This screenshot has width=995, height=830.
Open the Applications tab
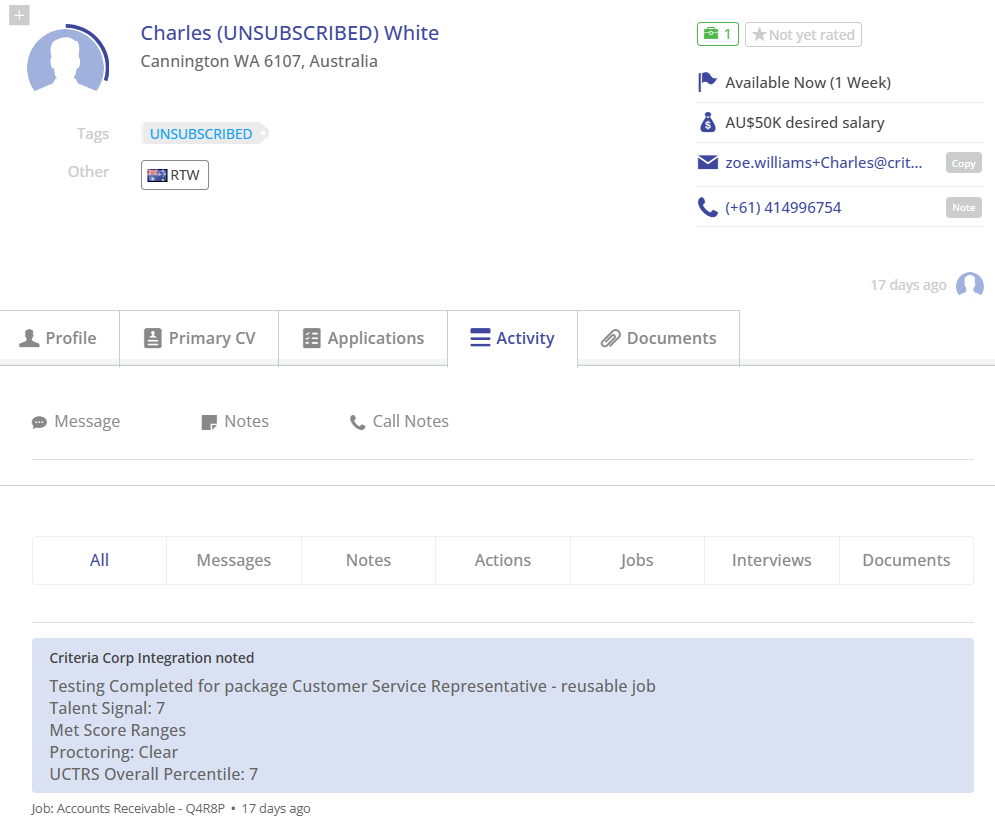click(363, 338)
